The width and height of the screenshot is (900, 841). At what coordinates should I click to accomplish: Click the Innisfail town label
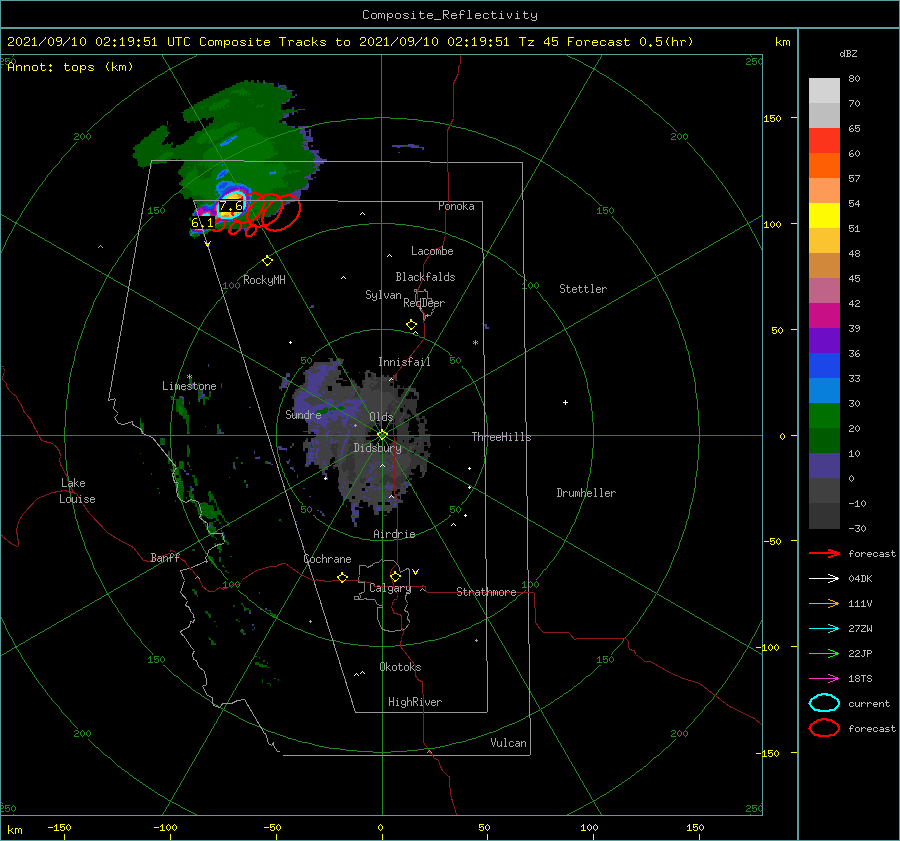404,362
